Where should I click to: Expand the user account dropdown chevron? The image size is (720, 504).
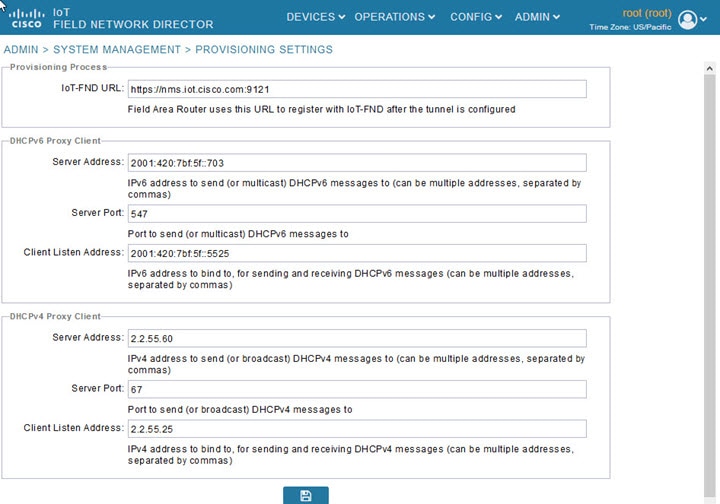tap(703, 19)
